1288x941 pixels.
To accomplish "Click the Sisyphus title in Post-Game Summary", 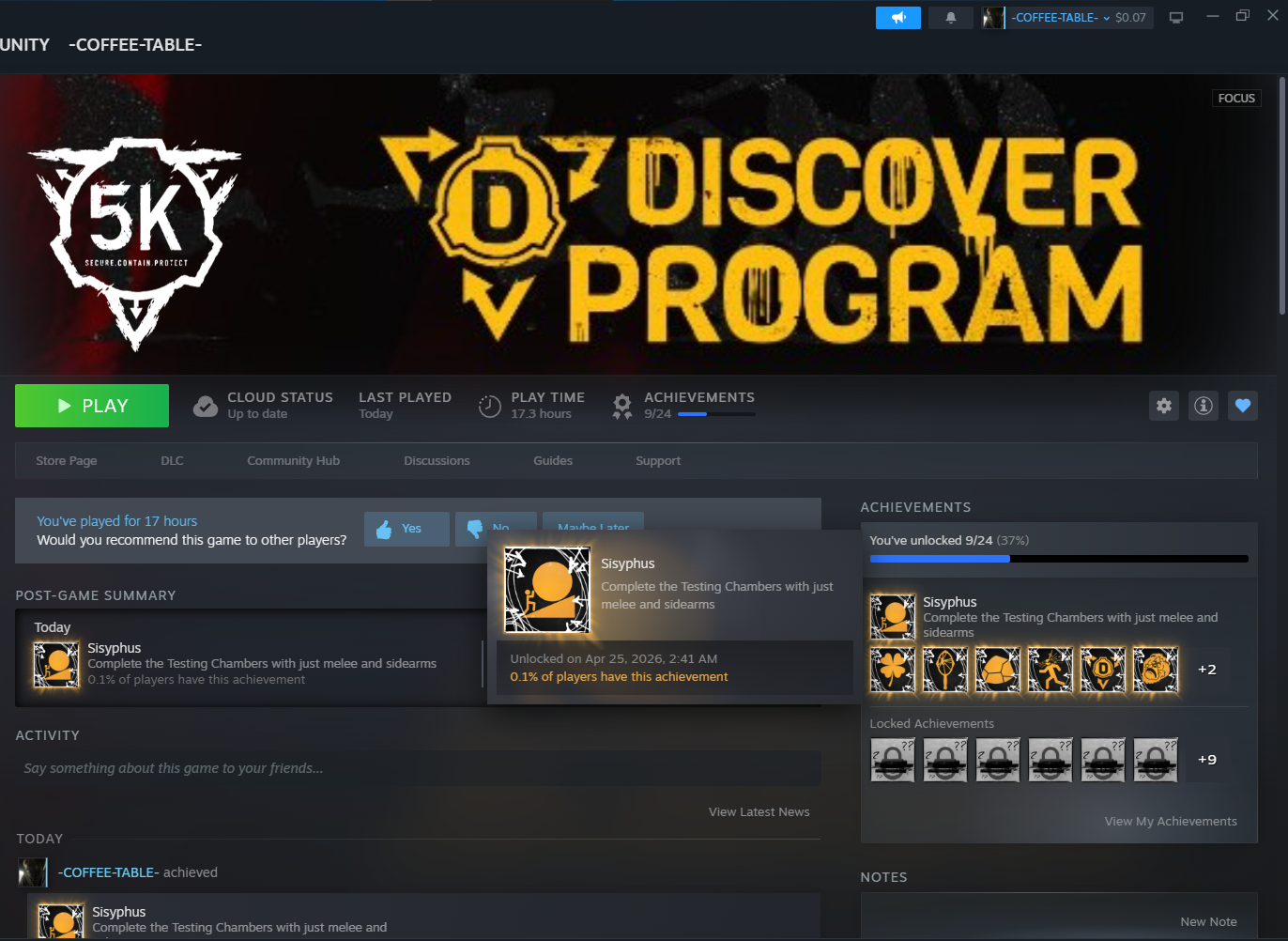I will 115,648.
